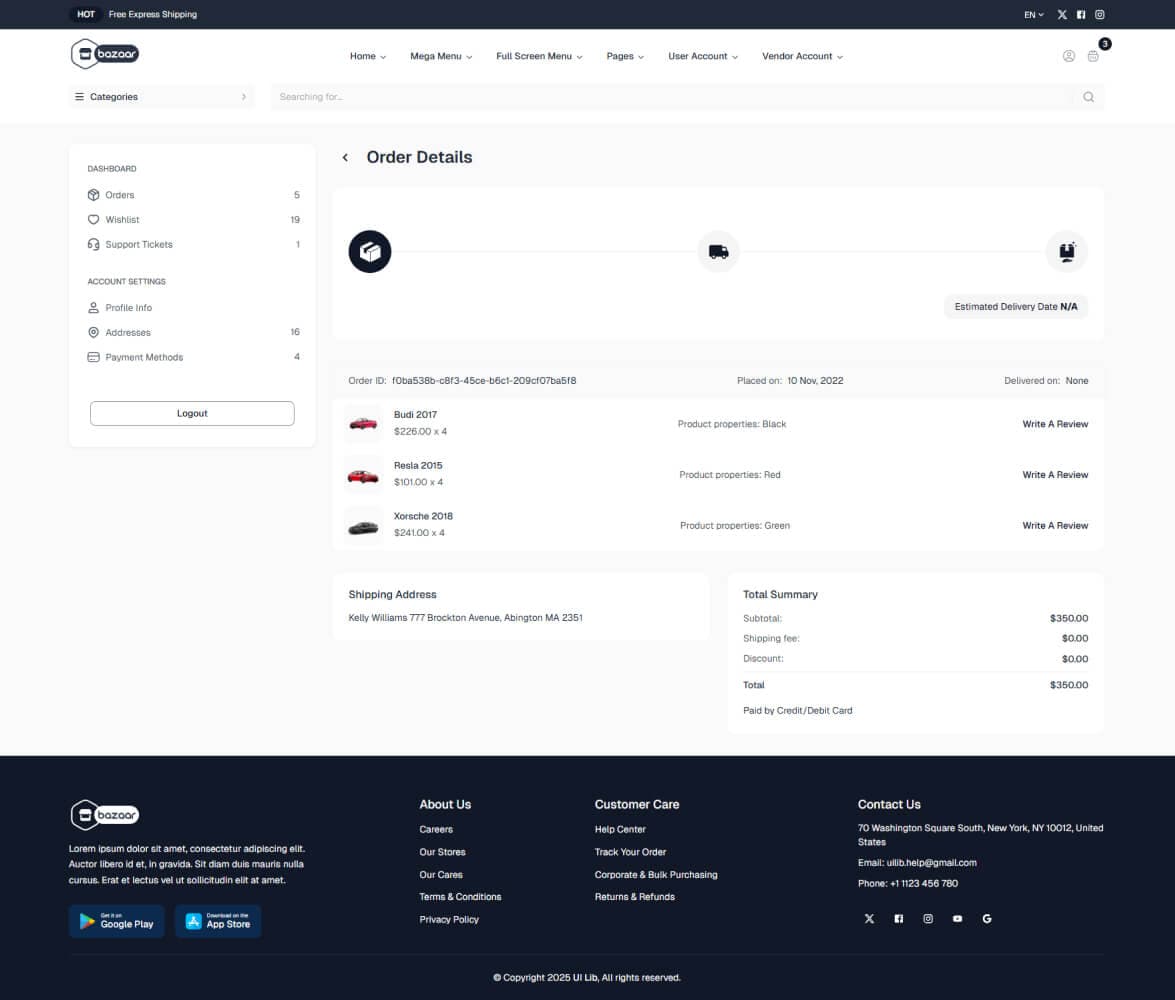Viewport: 1175px width, 1000px height.
Task: Open the Wishlist from the sidebar heart icon
Action: 94,219
